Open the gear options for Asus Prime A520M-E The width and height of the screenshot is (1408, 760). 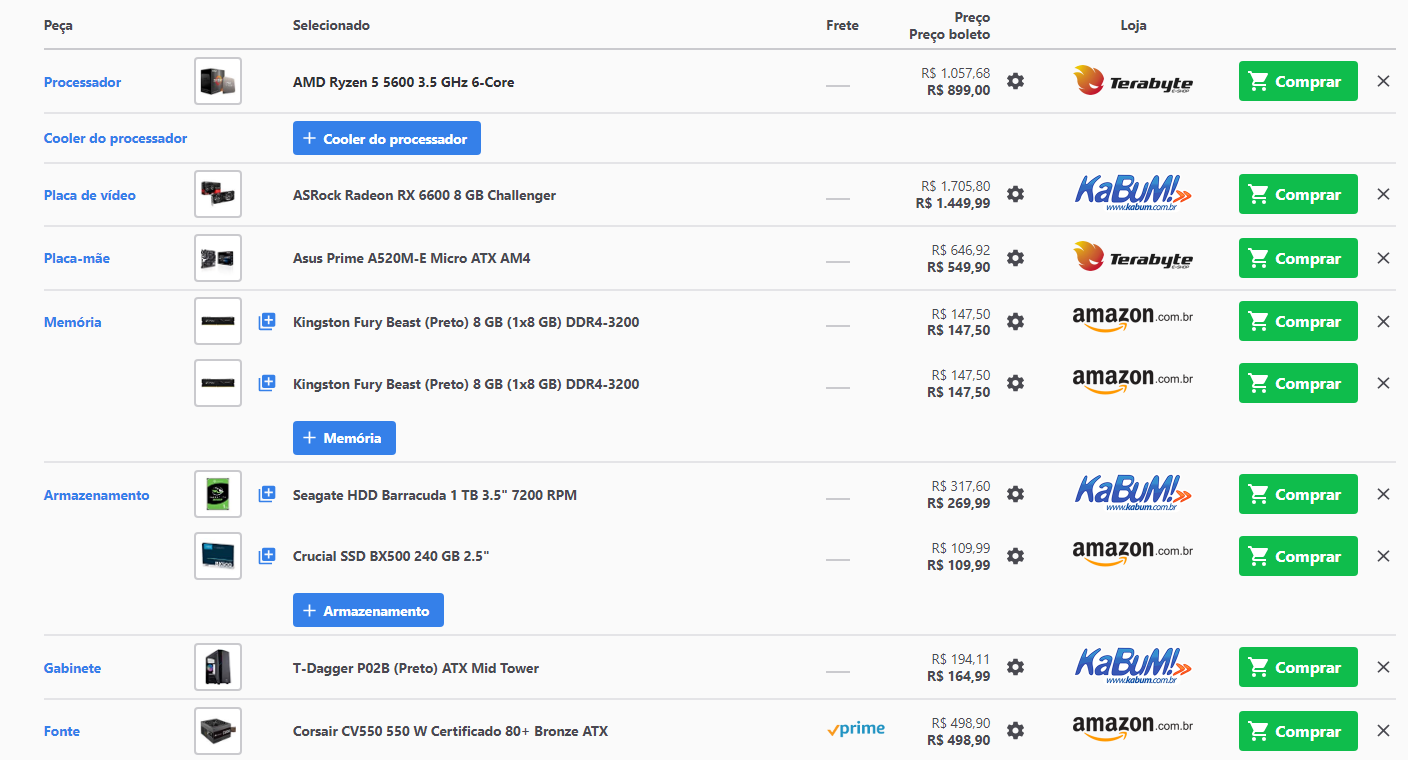click(x=1015, y=258)
